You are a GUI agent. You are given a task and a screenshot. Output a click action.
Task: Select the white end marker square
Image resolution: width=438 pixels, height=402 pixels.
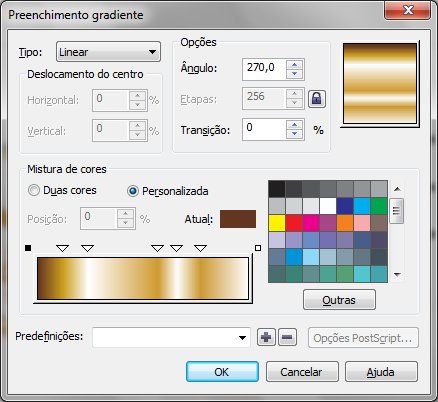point(258,248)
